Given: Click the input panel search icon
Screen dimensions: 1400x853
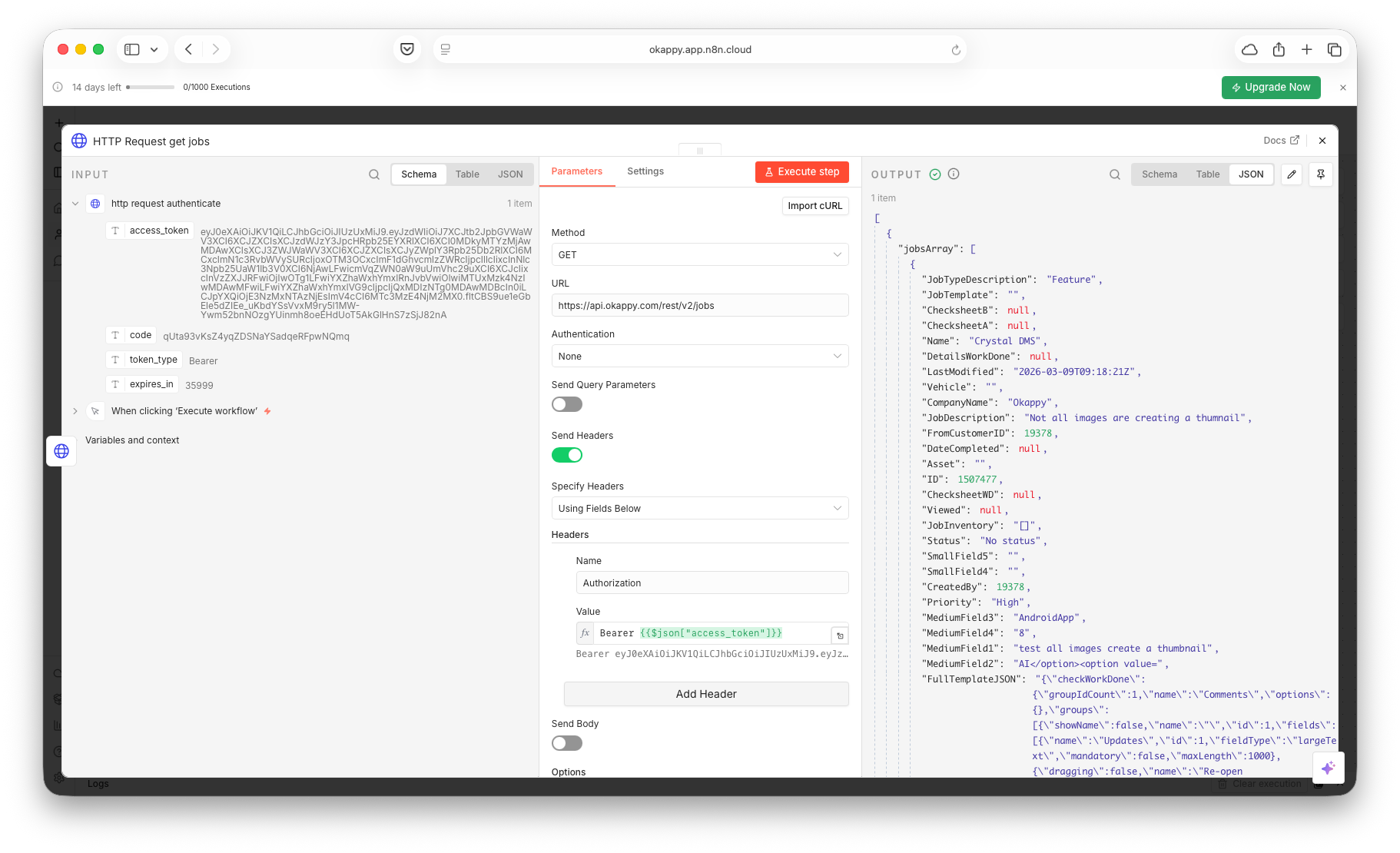Looking at the screenshot, I should 373,174.
